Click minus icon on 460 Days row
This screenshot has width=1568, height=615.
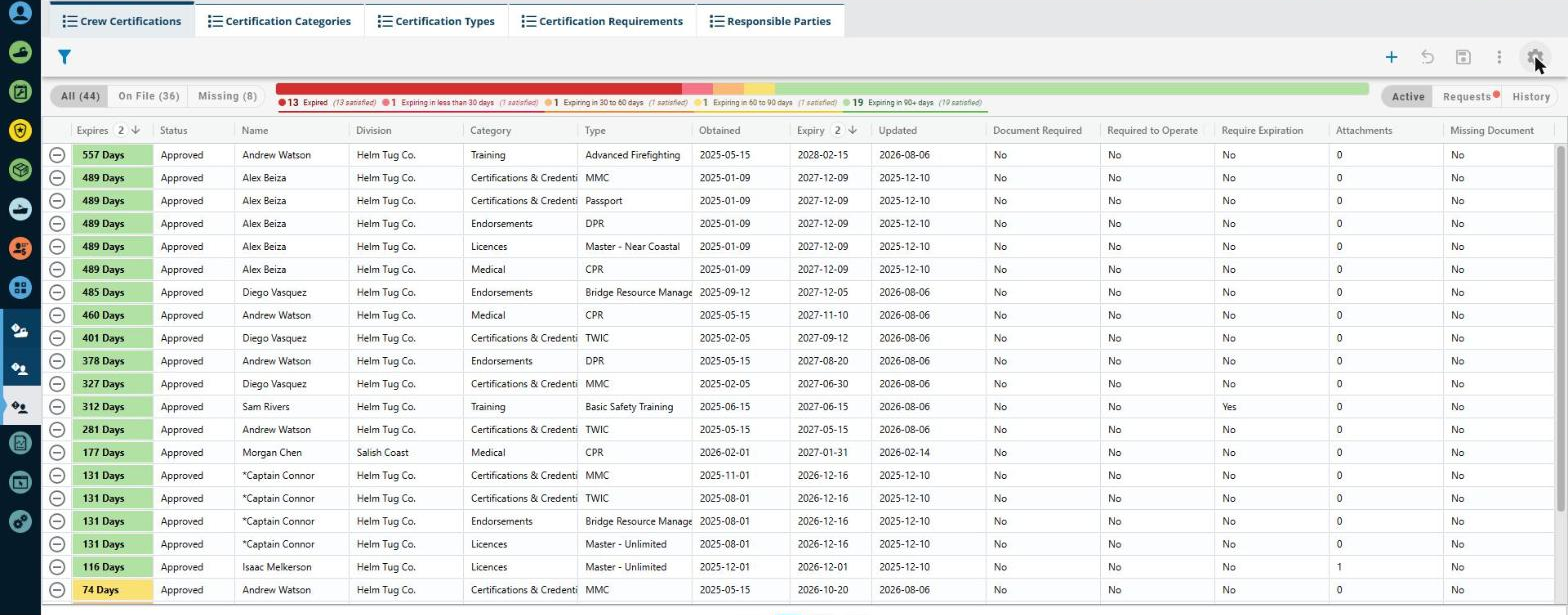point(57,315)
